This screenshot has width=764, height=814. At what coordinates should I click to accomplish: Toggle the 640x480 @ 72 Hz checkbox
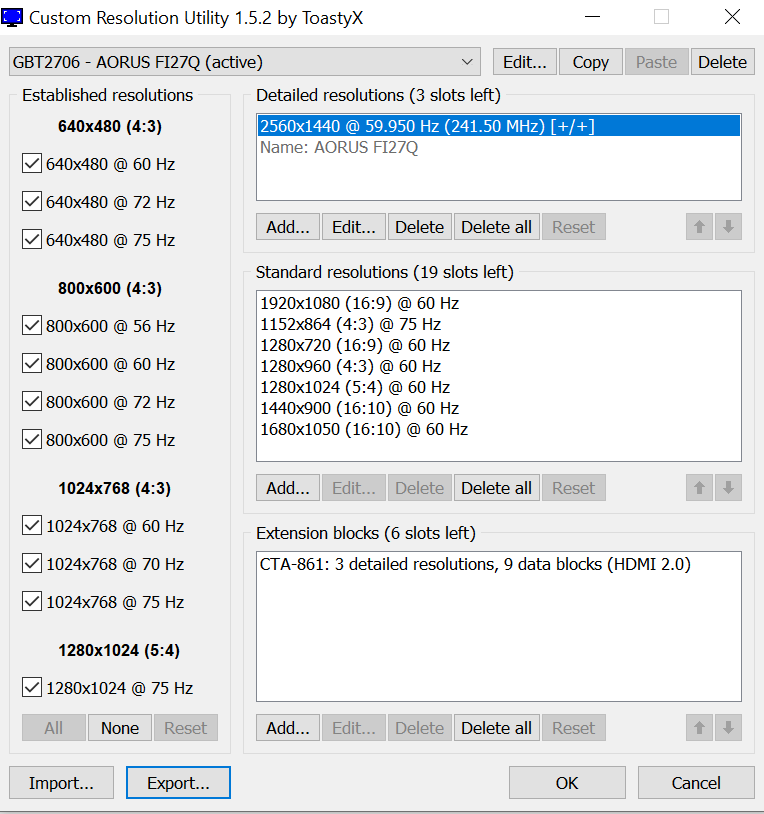pyautogui.click(x=32, y=201)
